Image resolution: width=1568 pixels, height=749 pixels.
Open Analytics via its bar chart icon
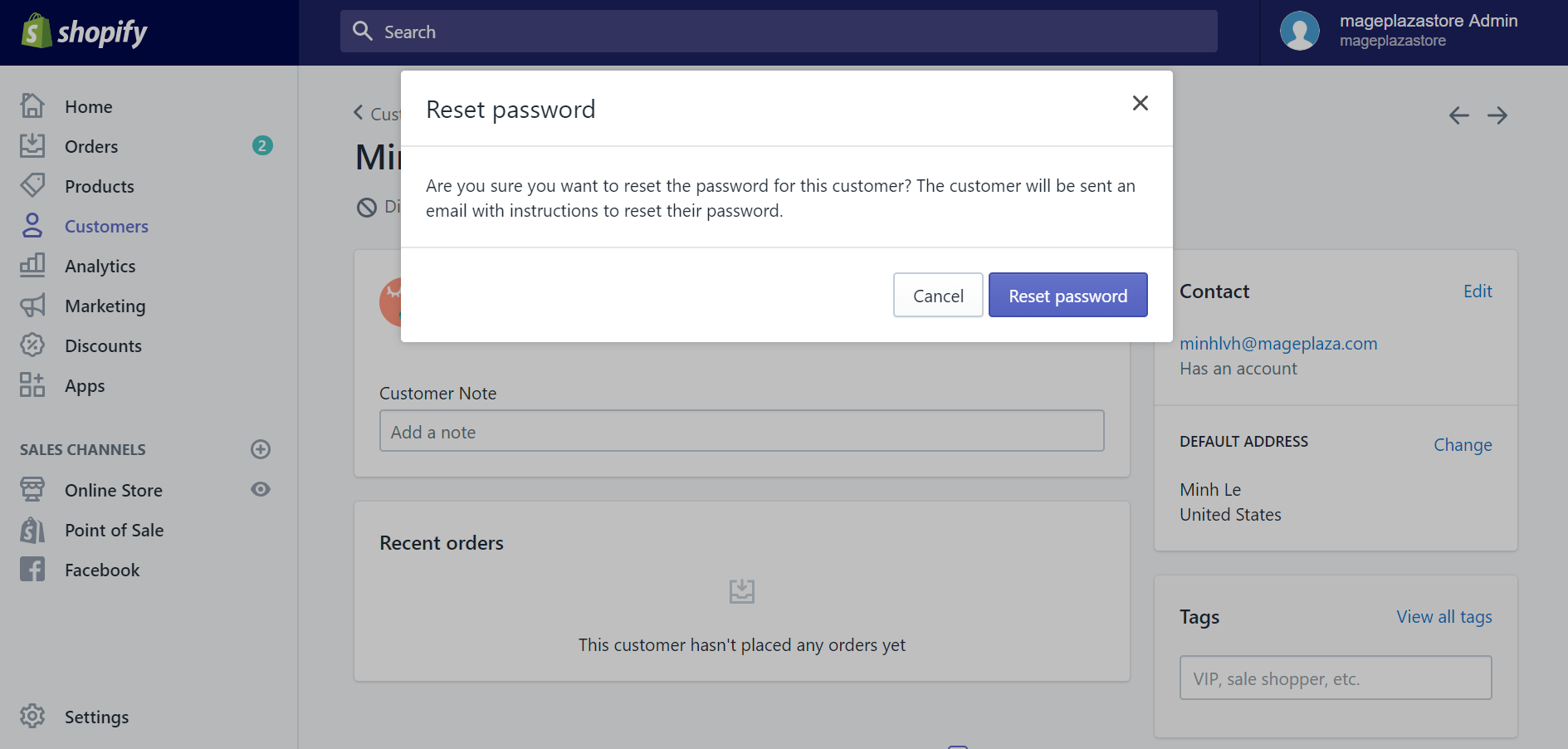coord(32,265)
